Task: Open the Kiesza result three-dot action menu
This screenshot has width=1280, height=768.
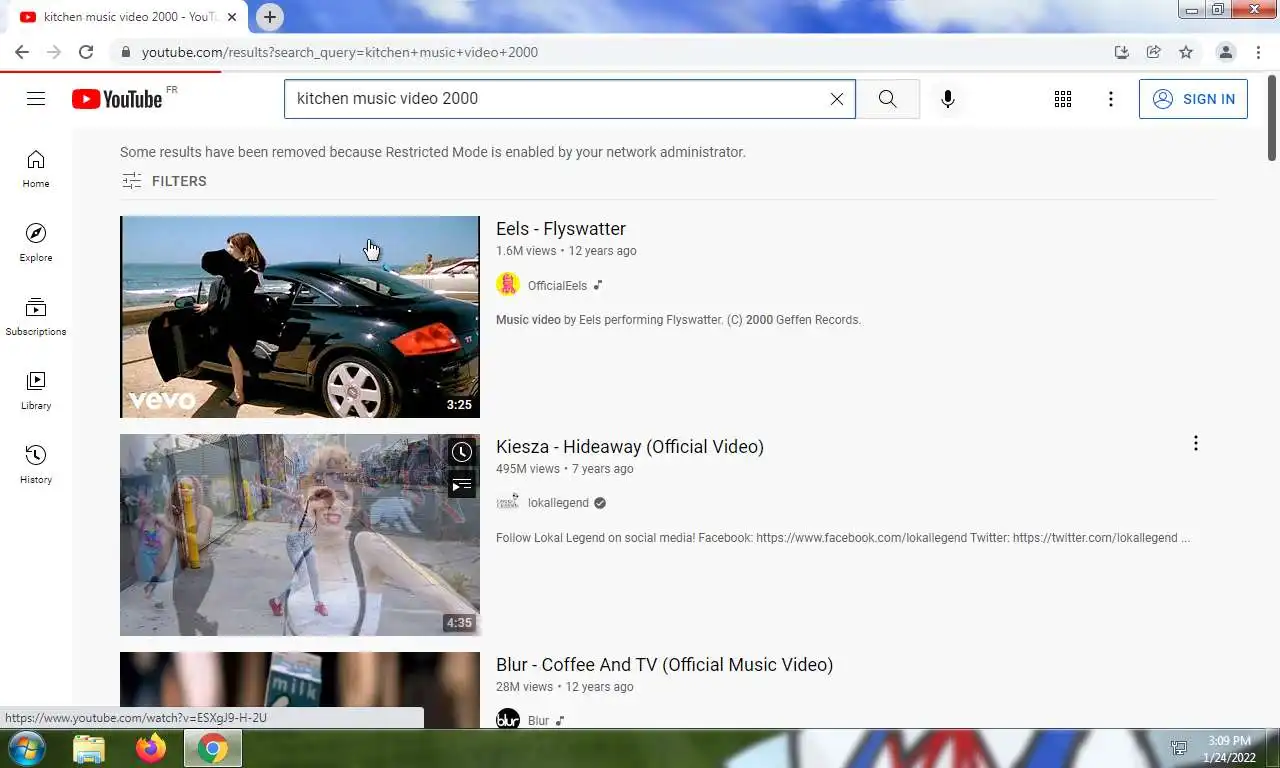Action: point(1195,443)
